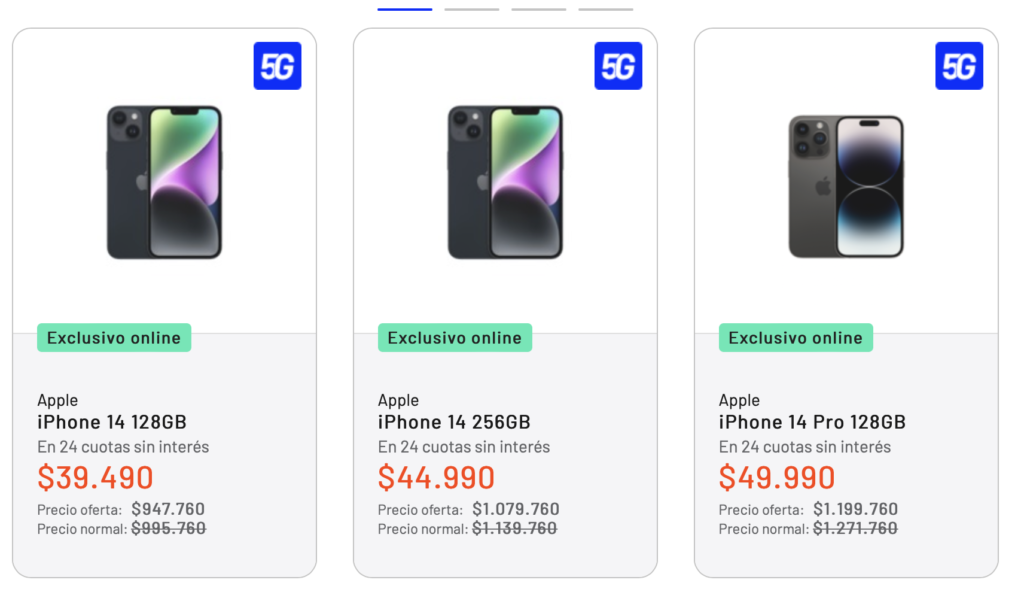The height and width of the screenshot is (595, 1024).
Task: Click the $49.990 installment price
Action: [x=777, y=478]
